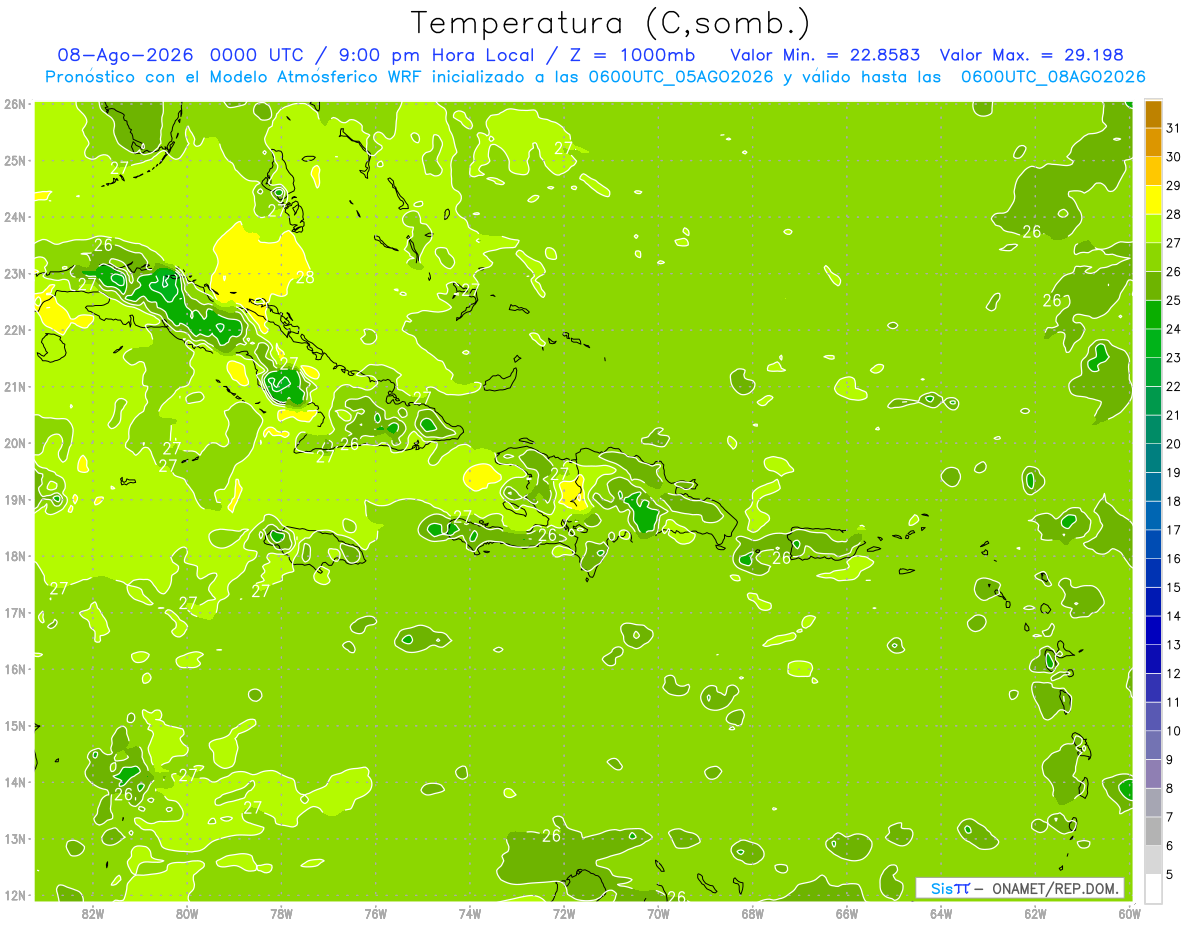
Task: Select the date text 08-Ago-2026 0000 UTC
Action: (x=181, y=55)
